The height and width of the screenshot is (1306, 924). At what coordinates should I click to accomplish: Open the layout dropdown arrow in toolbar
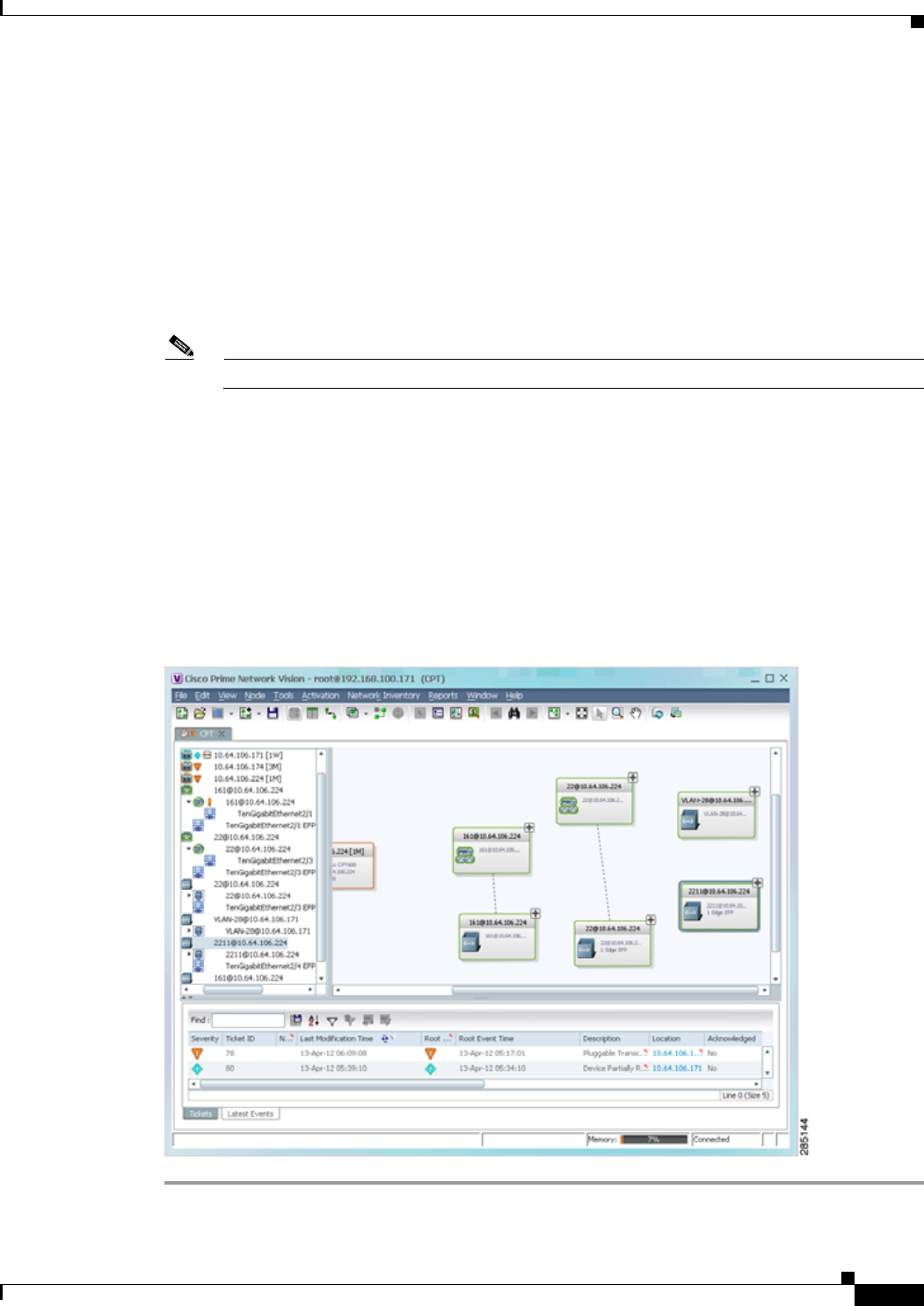(x=567, y=713)
